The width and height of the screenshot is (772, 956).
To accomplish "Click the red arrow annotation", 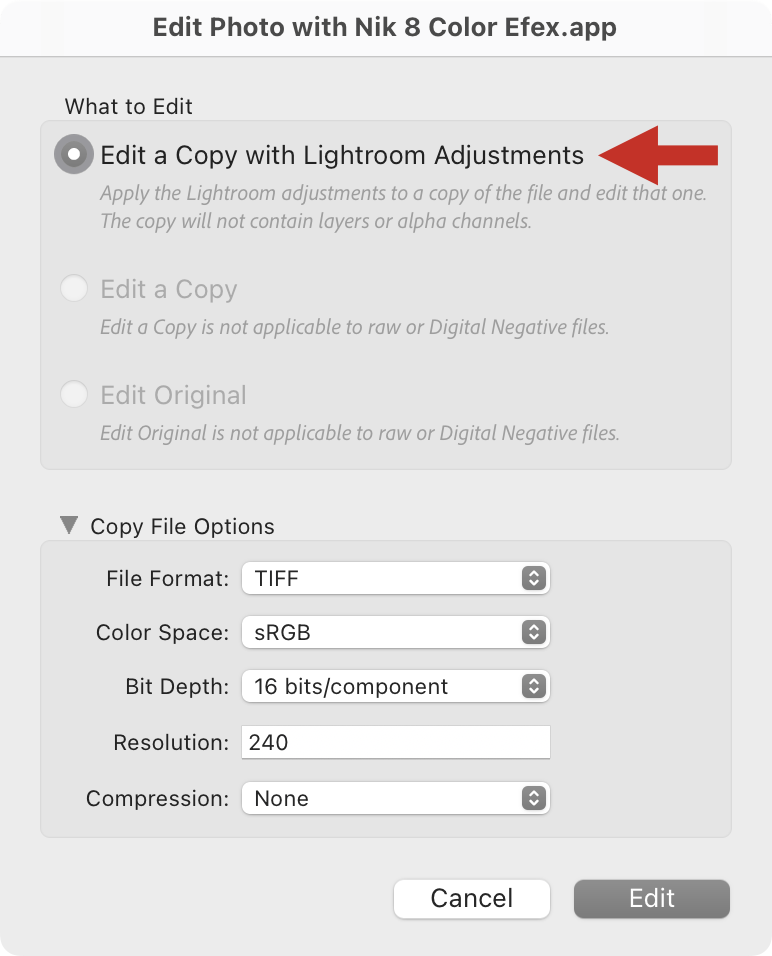I will pyautogui.click(x=659, y=155).
